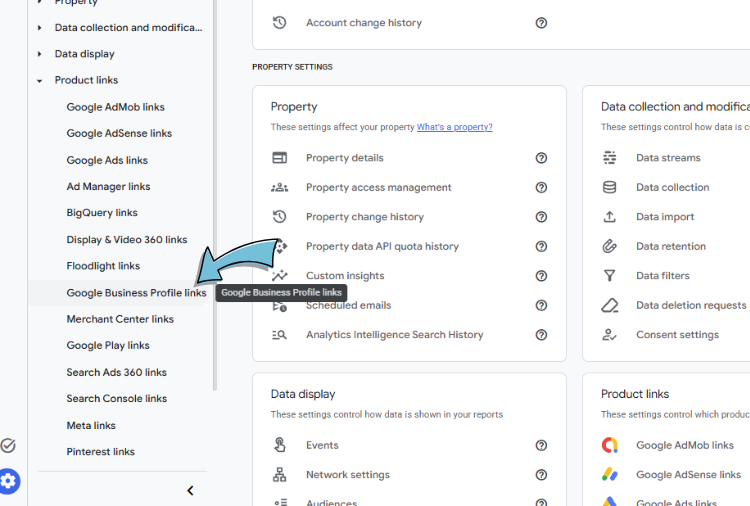
Task: Click the Consent settings person icon
Action: [609, 335]
